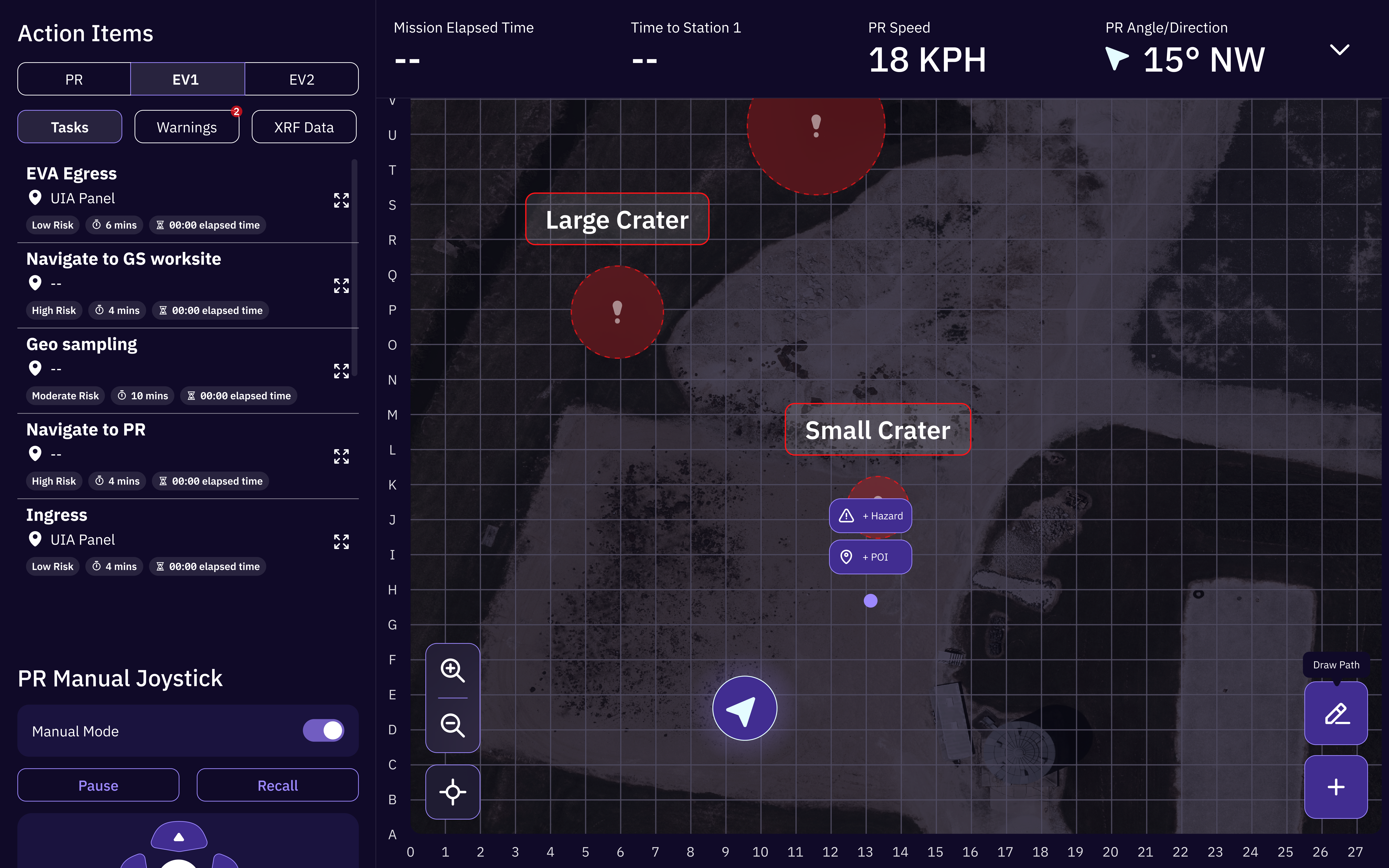
Task: Expand the EVA Egress task
Action: click(341, 200)
